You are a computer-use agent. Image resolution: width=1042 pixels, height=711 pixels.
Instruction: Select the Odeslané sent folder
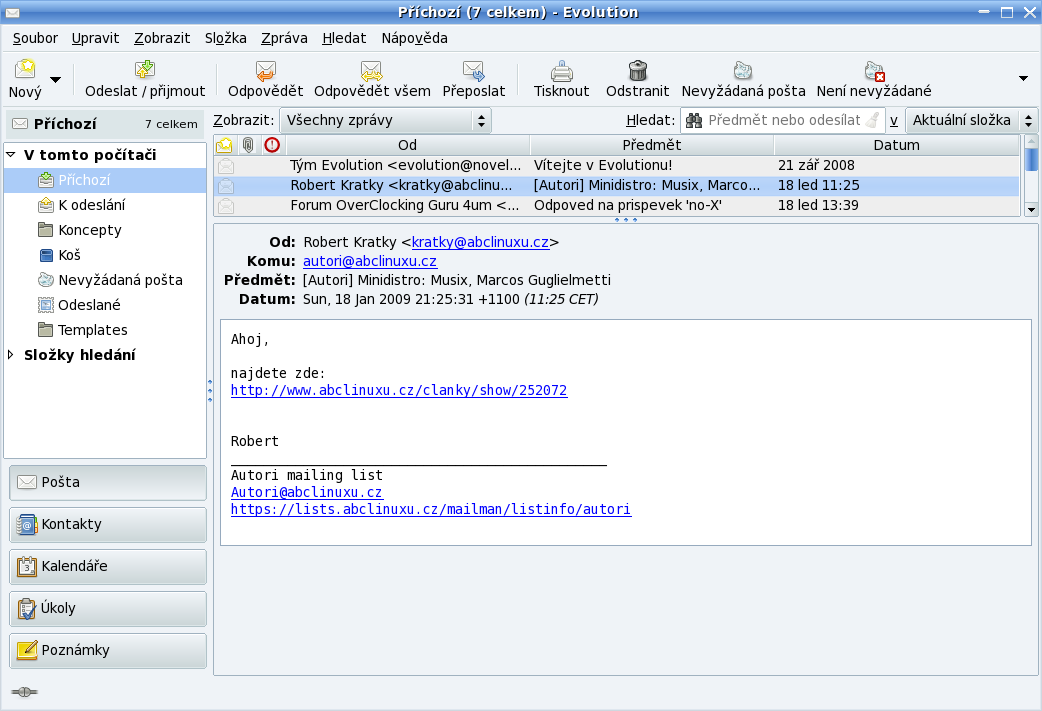pyautogui.click(x=105, y=305)
